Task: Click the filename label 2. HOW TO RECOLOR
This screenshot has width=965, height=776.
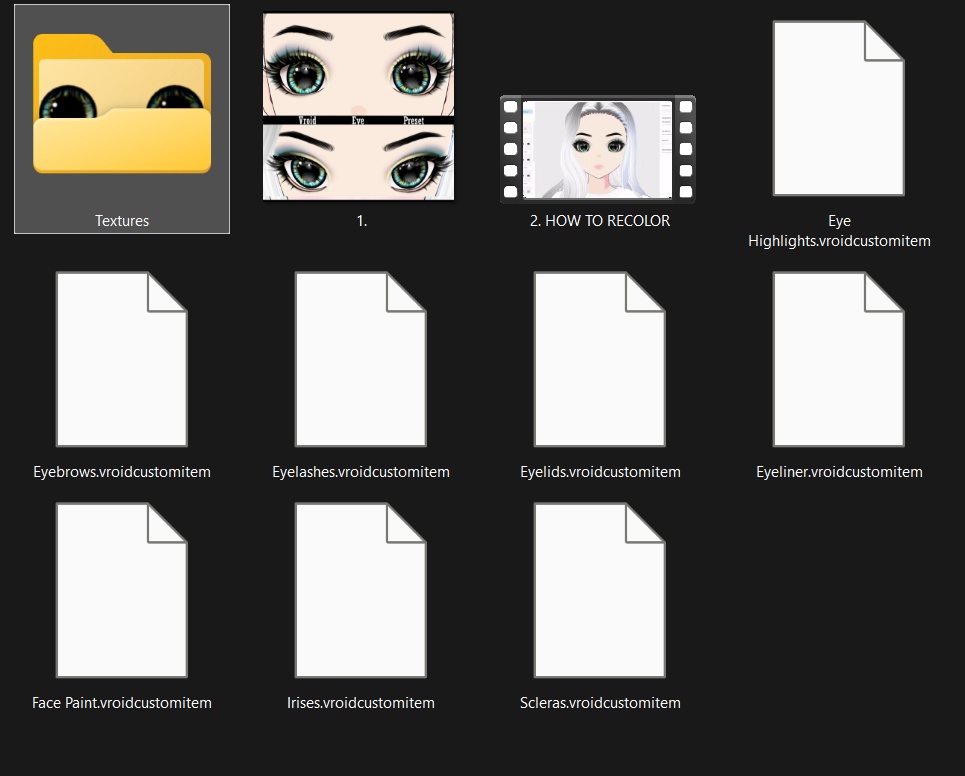Action: (x=600, y=220)
